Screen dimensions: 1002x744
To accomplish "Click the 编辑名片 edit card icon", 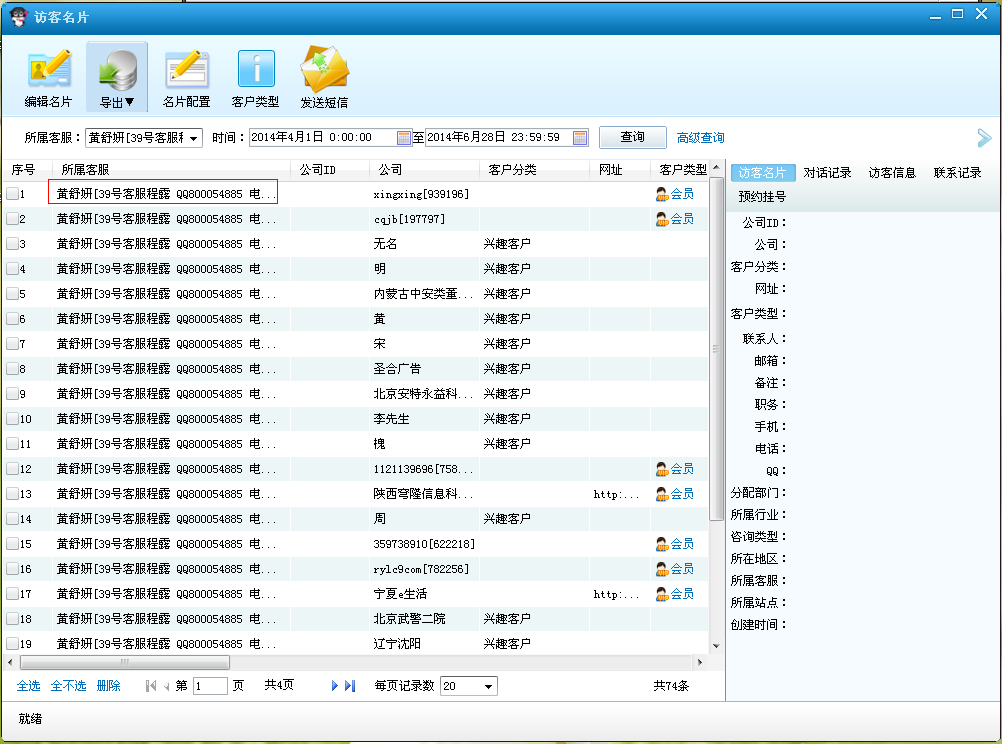I will tap(48, 69).
